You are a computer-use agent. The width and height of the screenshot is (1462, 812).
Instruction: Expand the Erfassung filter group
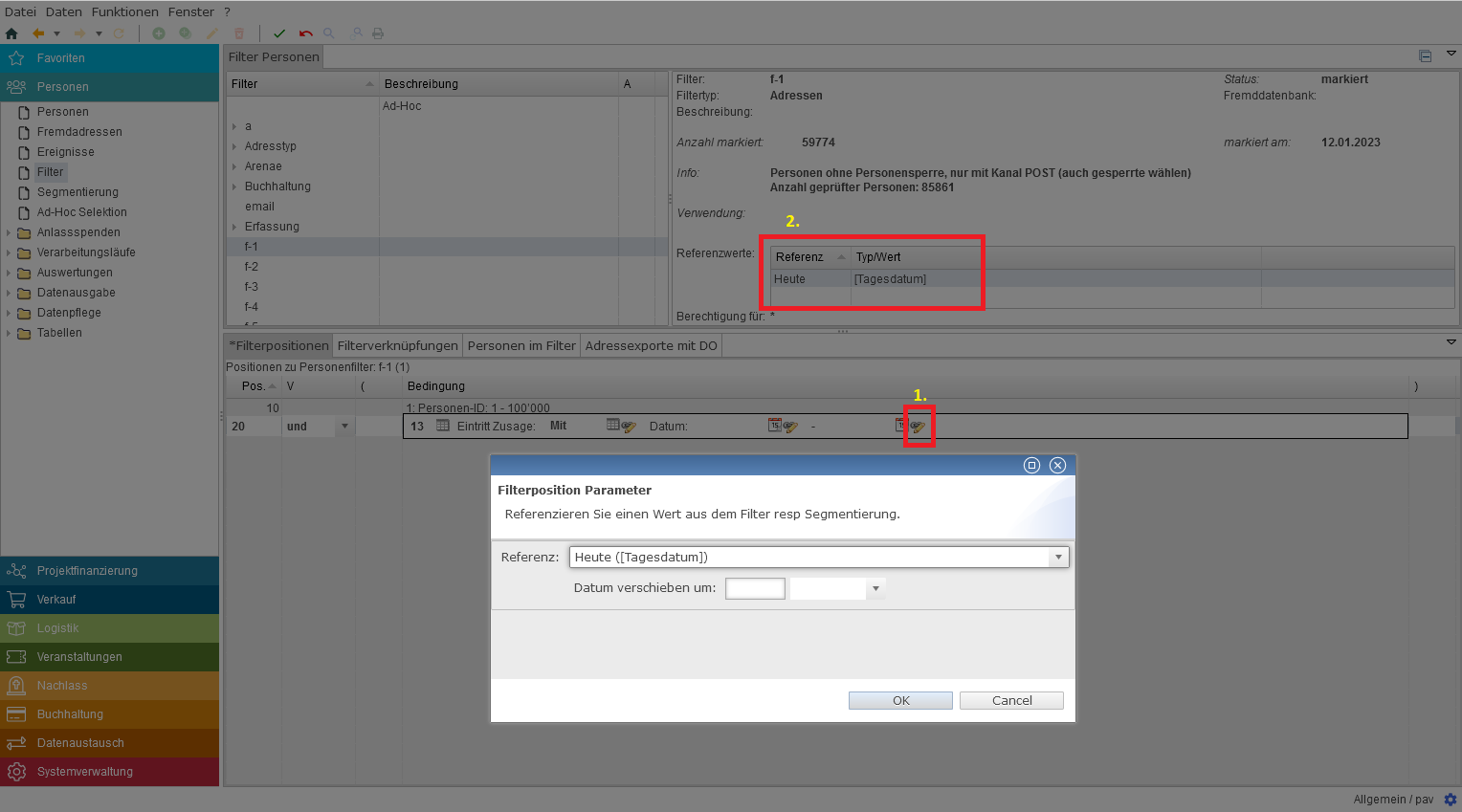point(234,227)
